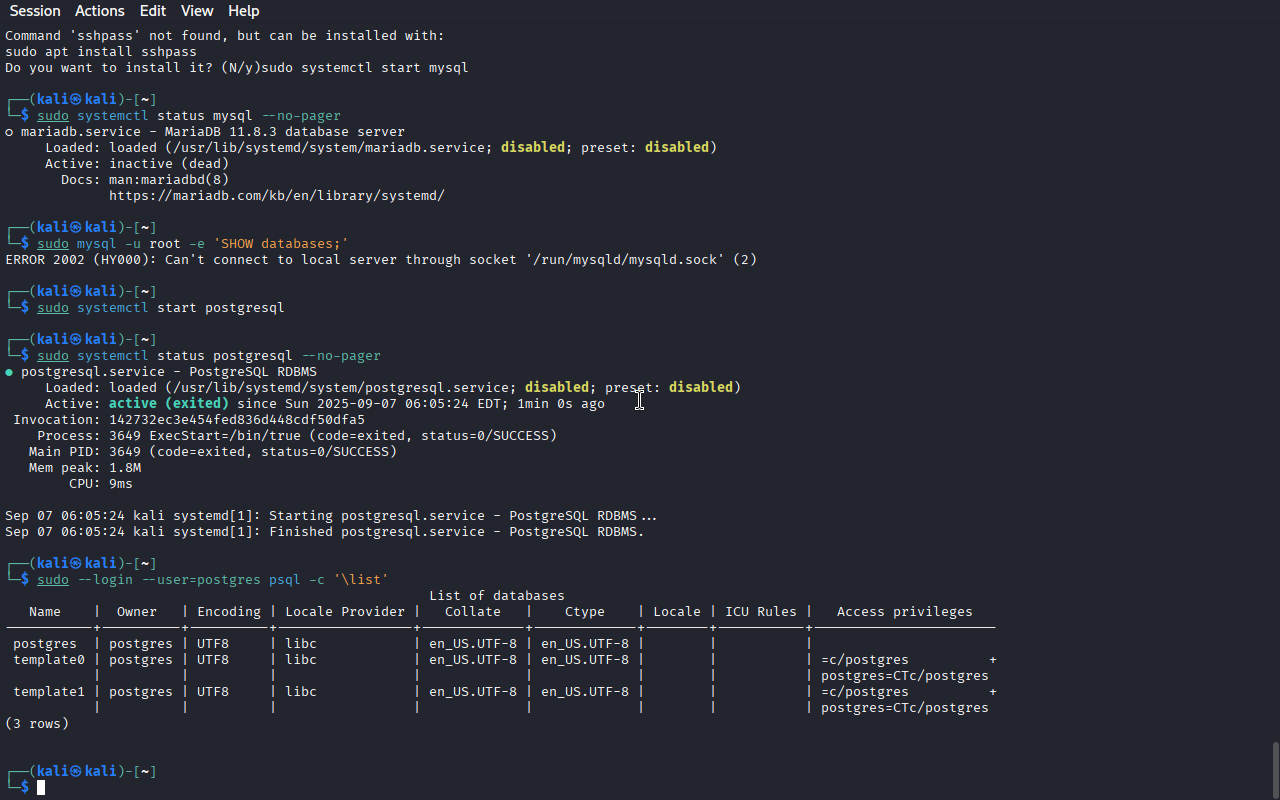Click the 'Ctype' column header
Image resolution: width=1280 pixels, height=800 pixels.
pos(585,612)
